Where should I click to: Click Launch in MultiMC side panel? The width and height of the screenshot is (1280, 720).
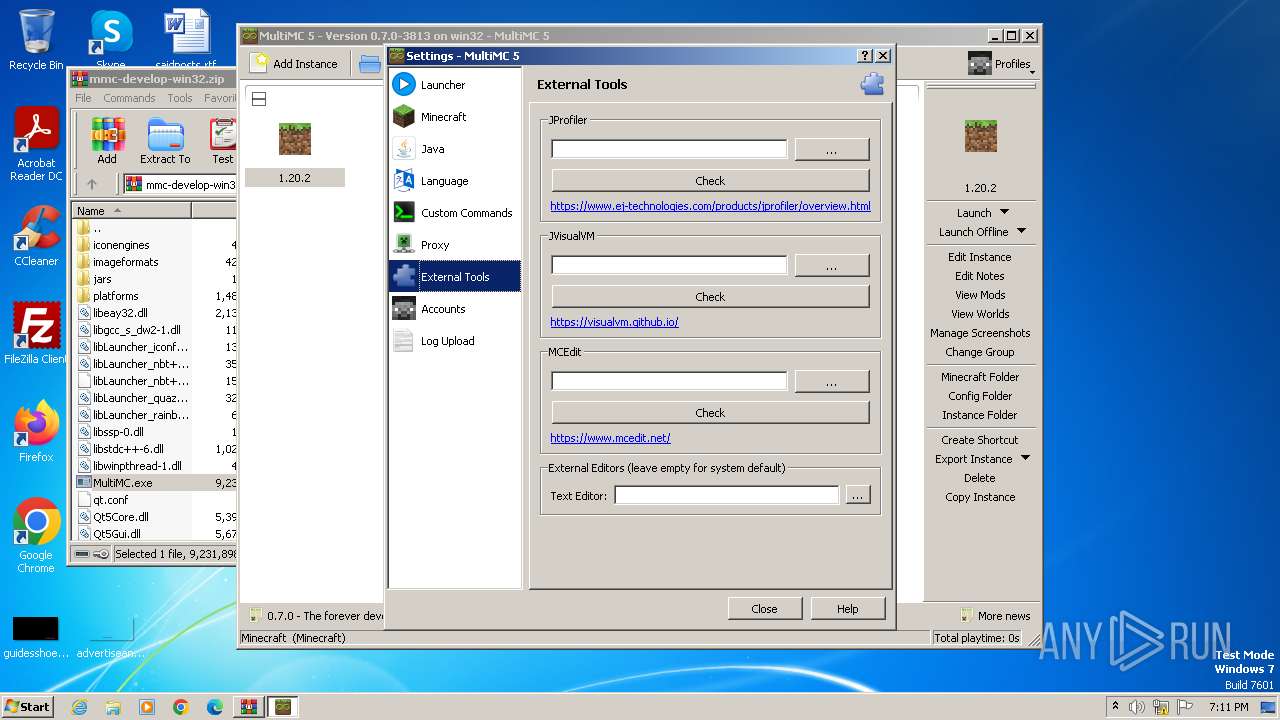click(974, 212)
